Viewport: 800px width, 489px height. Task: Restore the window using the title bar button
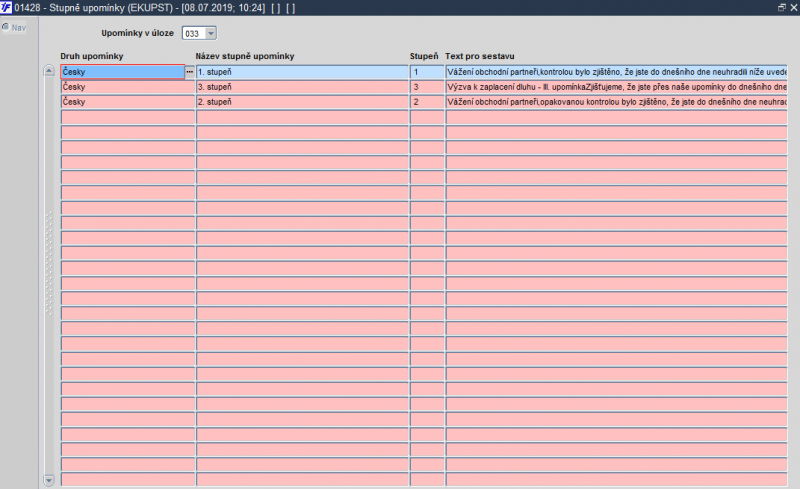[782, 7]
